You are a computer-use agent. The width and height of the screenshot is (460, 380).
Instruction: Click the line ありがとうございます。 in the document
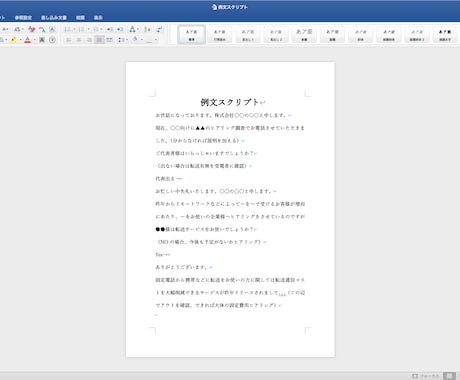[x=182, y=267]
